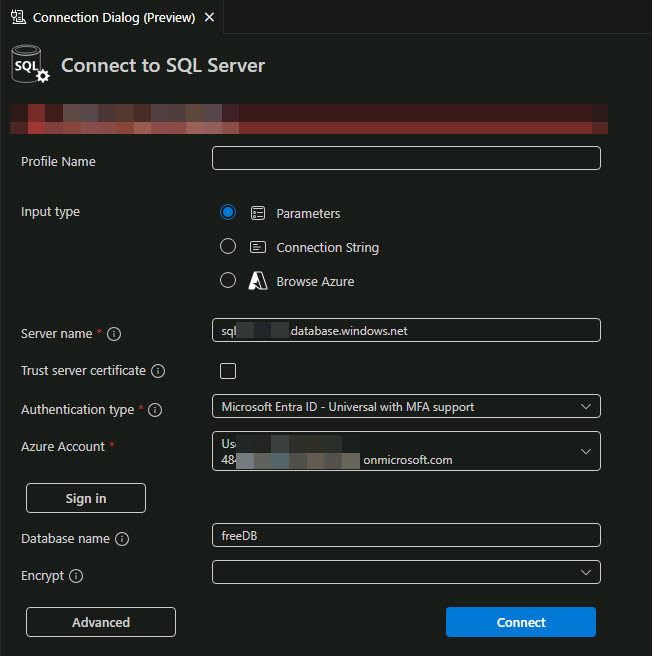Click the Sign in button
Viewport: 652px width, 656px height.
pyautogui.click(x=86, y=498)
